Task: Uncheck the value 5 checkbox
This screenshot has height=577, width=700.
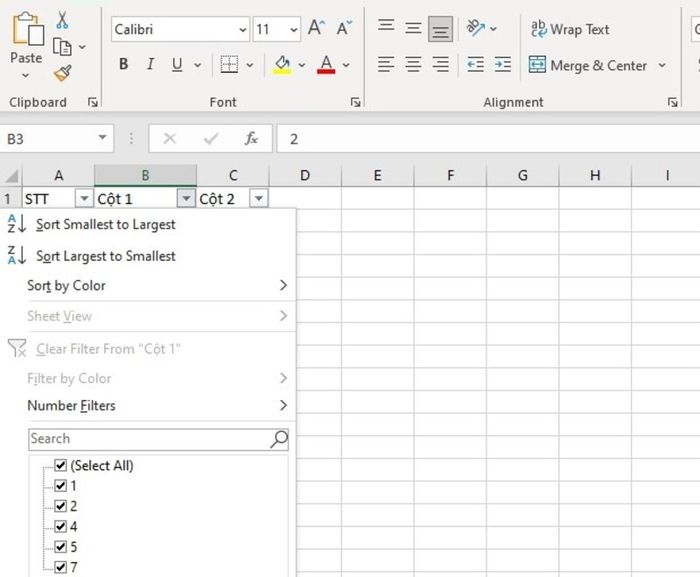Action: [61, 547]
